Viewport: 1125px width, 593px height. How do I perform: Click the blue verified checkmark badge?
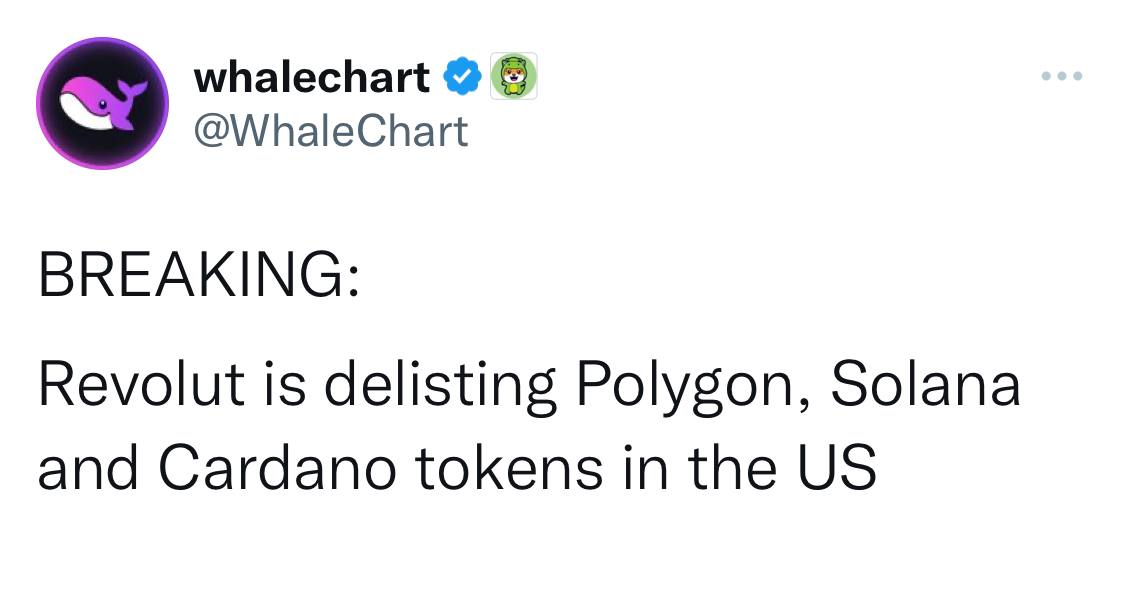click(x=459, y=77)
